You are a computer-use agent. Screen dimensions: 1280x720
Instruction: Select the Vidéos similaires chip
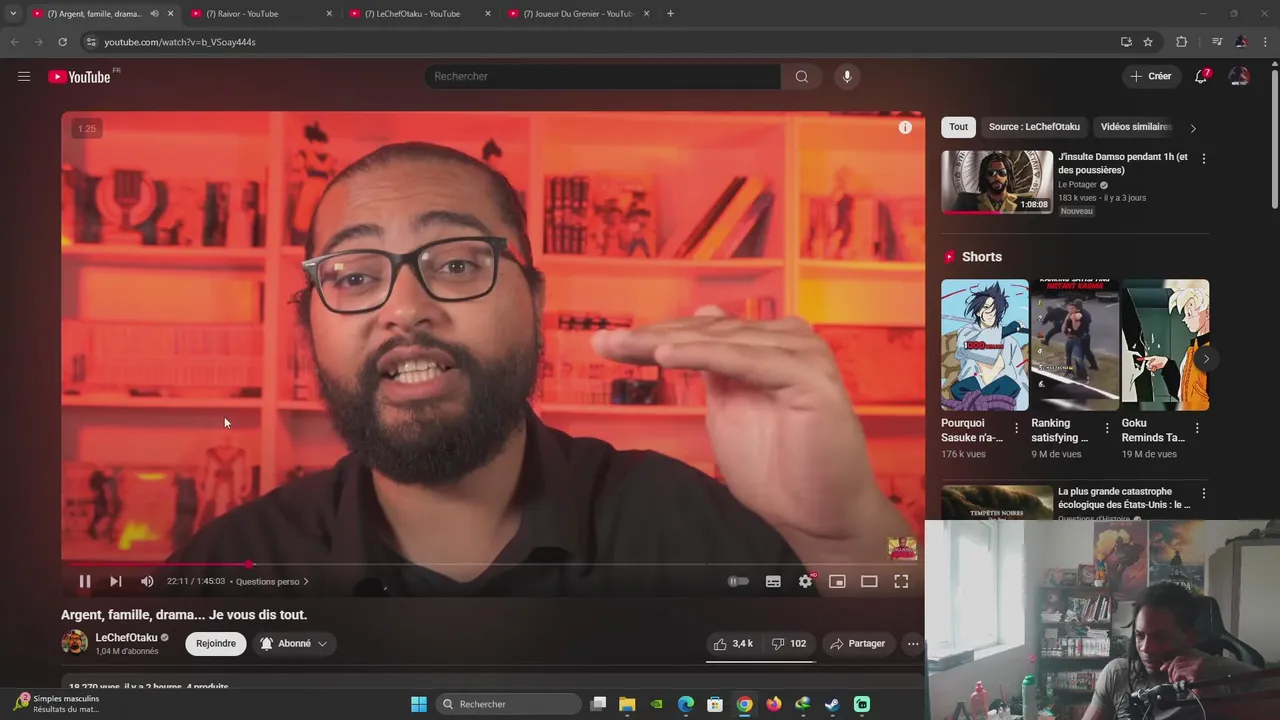tap(1136, 127)
